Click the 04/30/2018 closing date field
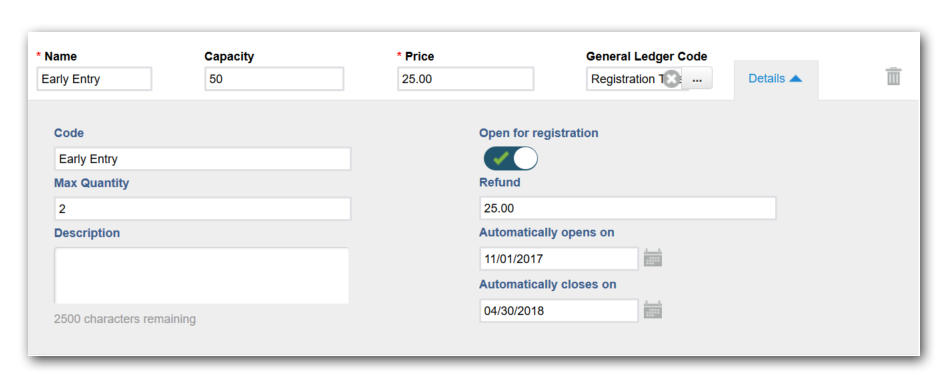 point(559,310)
